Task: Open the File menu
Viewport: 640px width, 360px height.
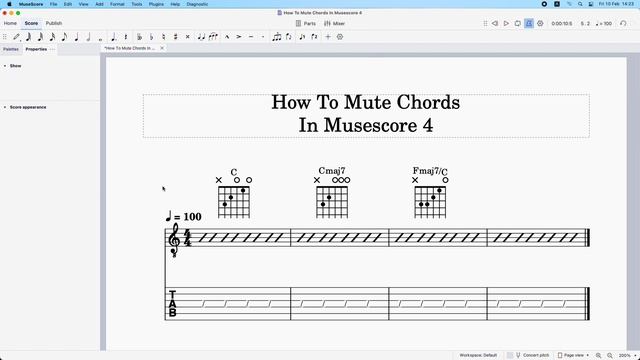Action: pyautogui.click(x=53, y=4)
